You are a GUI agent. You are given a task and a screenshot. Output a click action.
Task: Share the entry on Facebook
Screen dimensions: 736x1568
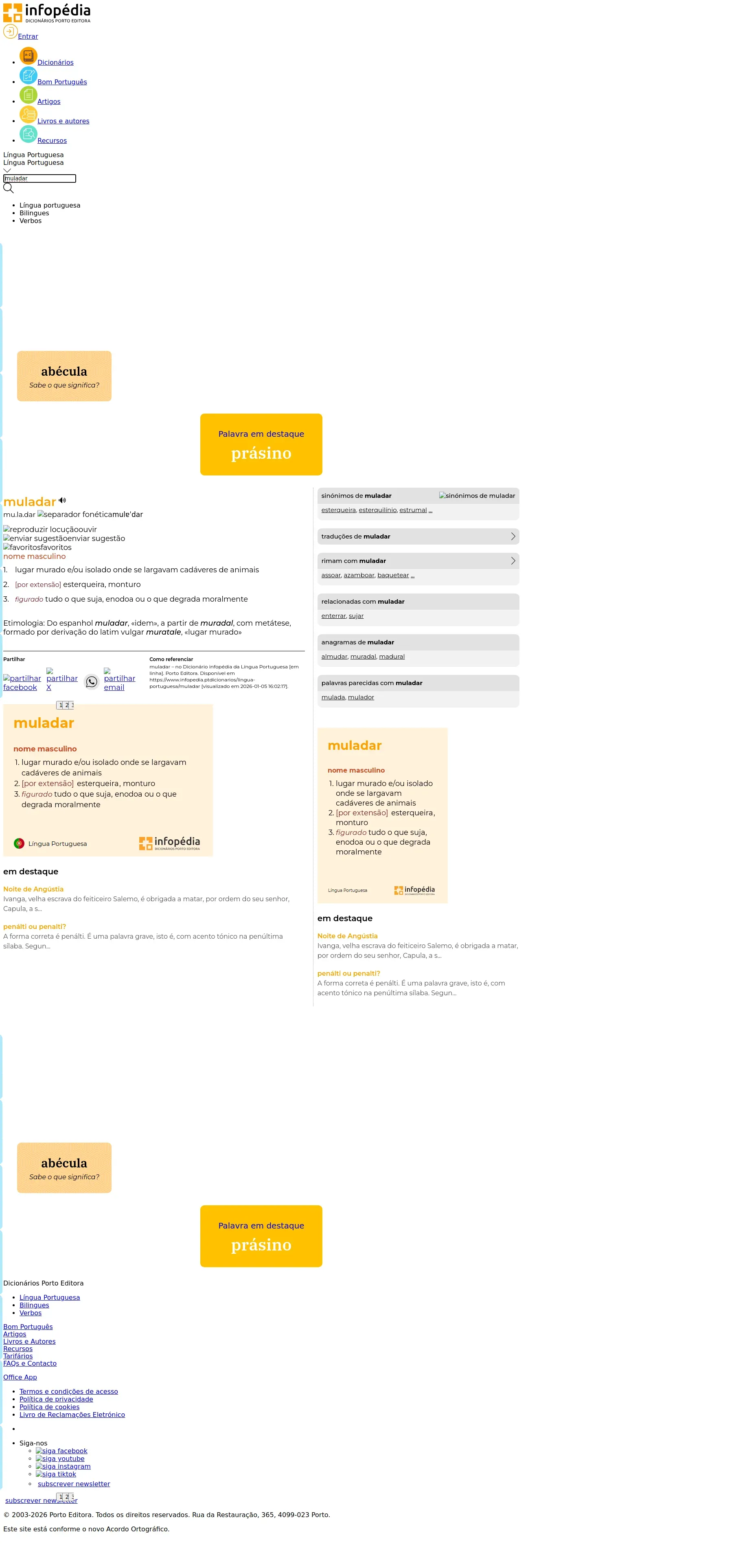(22, 683)
